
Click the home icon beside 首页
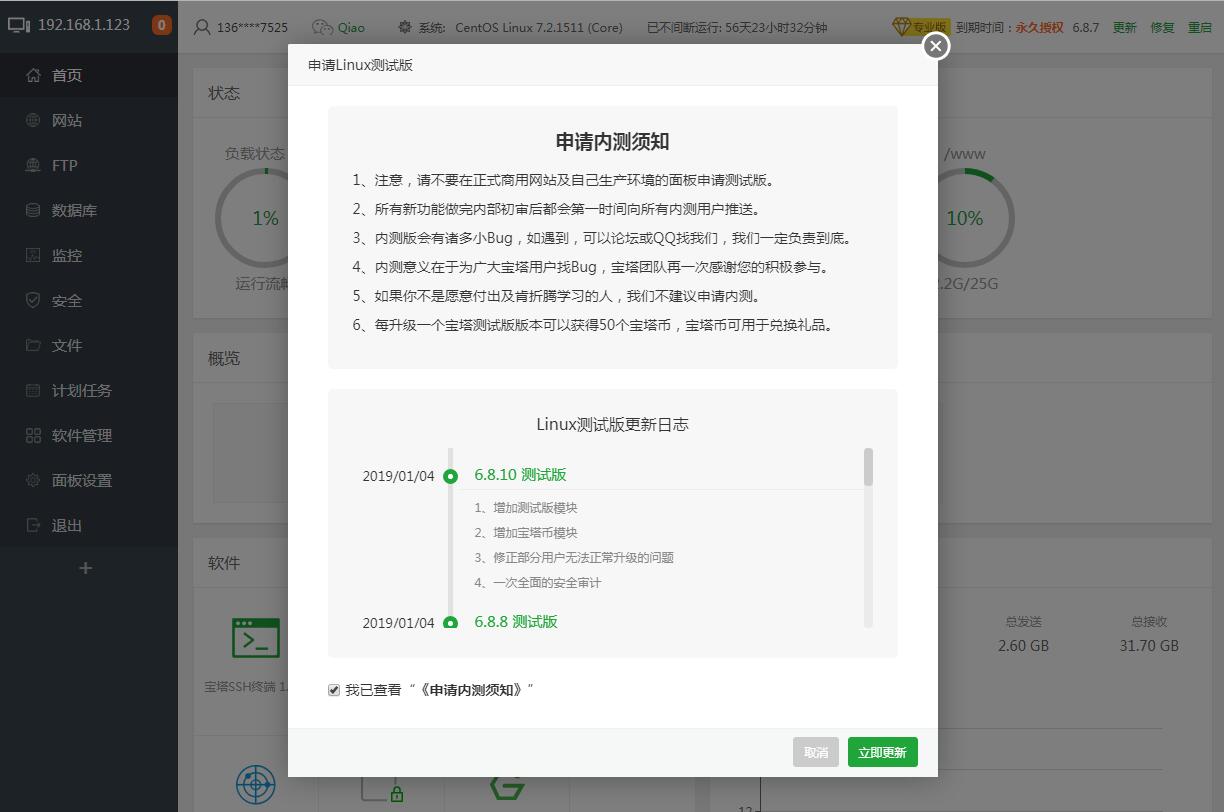coord(33,75)
